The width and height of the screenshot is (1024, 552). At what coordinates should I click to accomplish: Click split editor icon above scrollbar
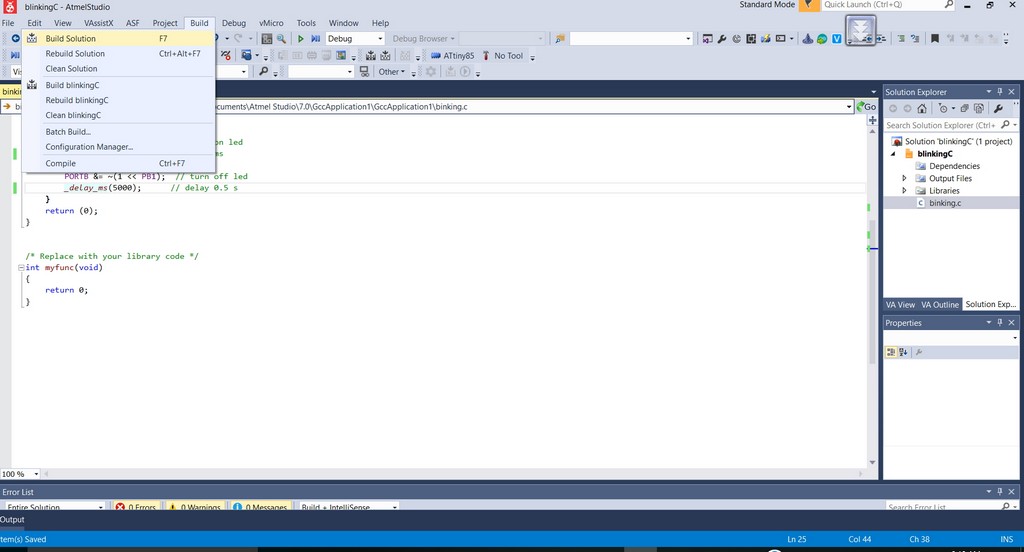click(872, 120)
